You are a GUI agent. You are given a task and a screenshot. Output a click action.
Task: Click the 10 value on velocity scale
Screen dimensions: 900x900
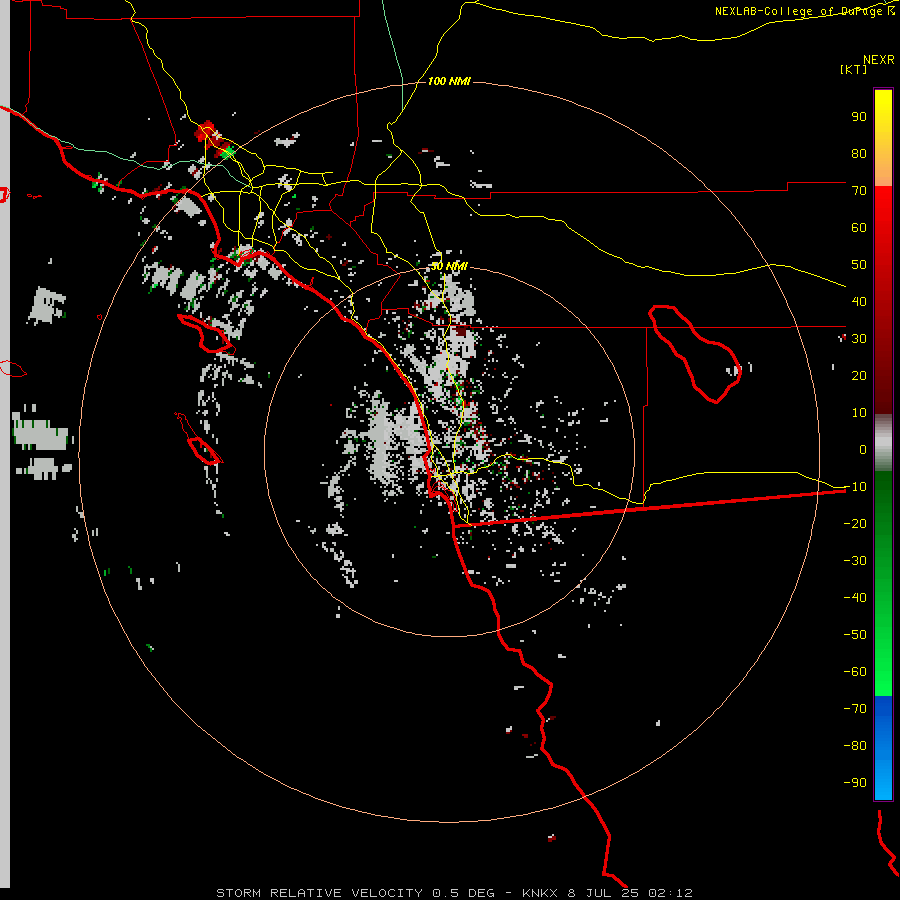click(x=859, y=413)
